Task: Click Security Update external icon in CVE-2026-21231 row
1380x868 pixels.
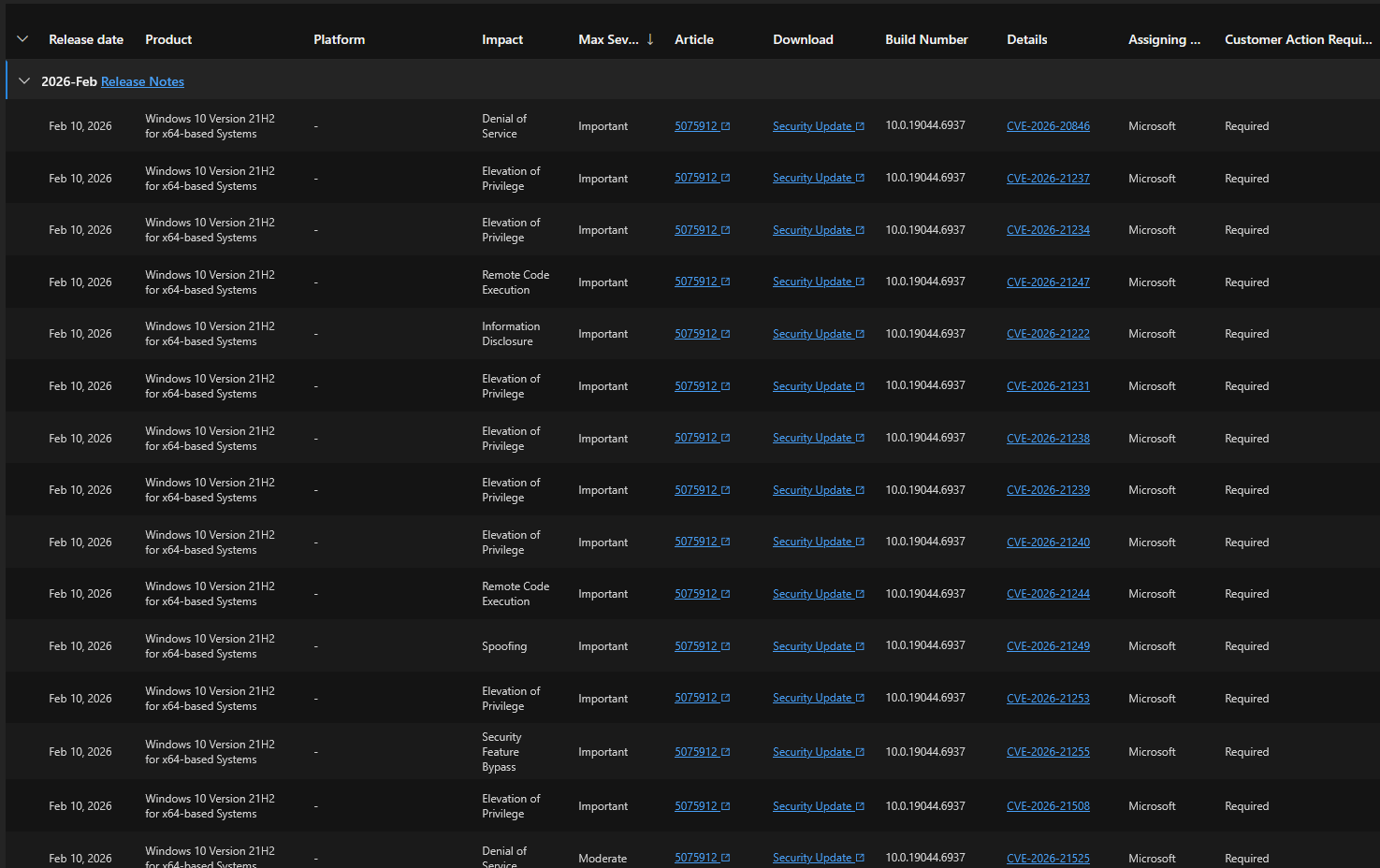Action: point(861,386)
